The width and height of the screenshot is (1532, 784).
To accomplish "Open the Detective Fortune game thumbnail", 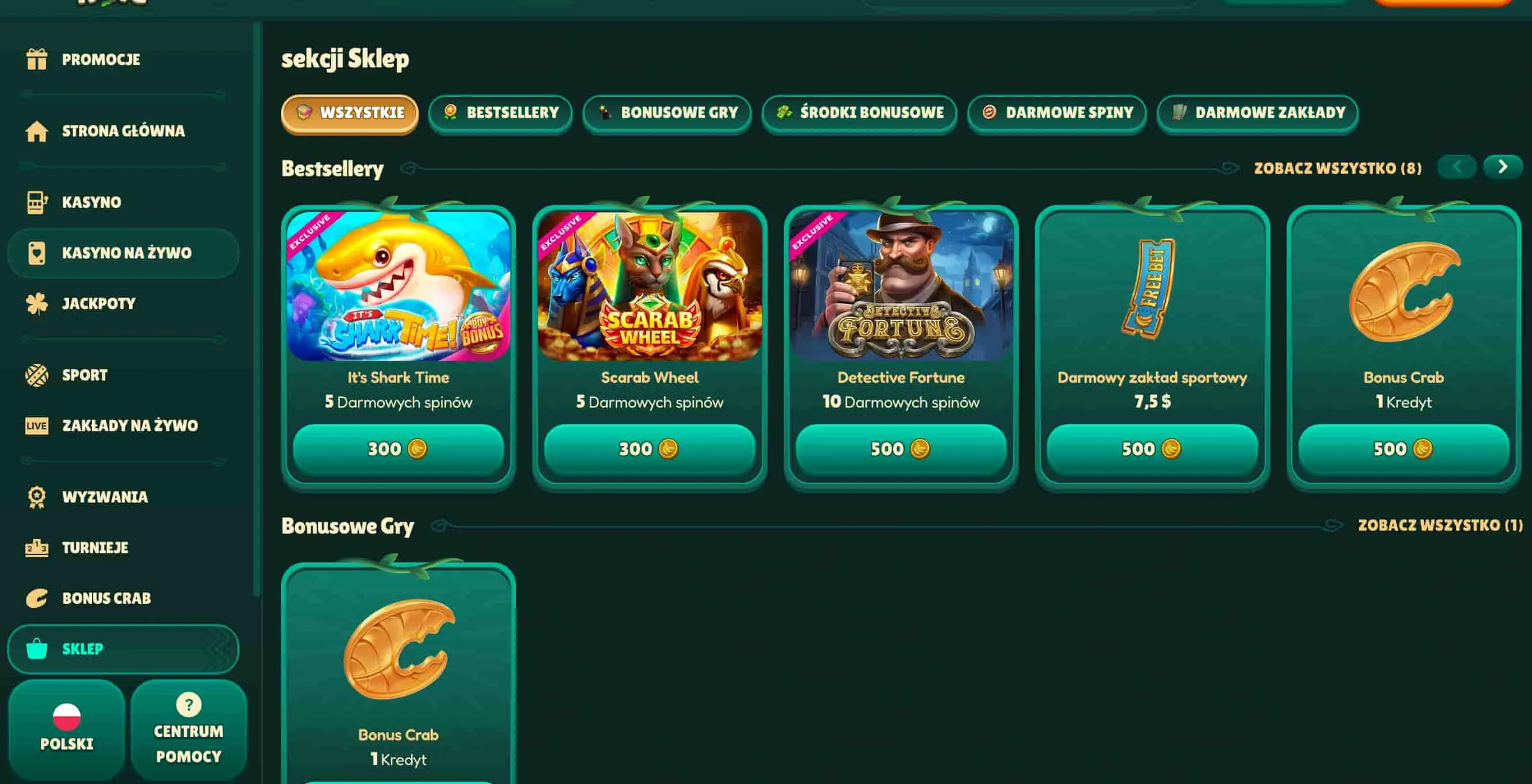I will 901,286.
